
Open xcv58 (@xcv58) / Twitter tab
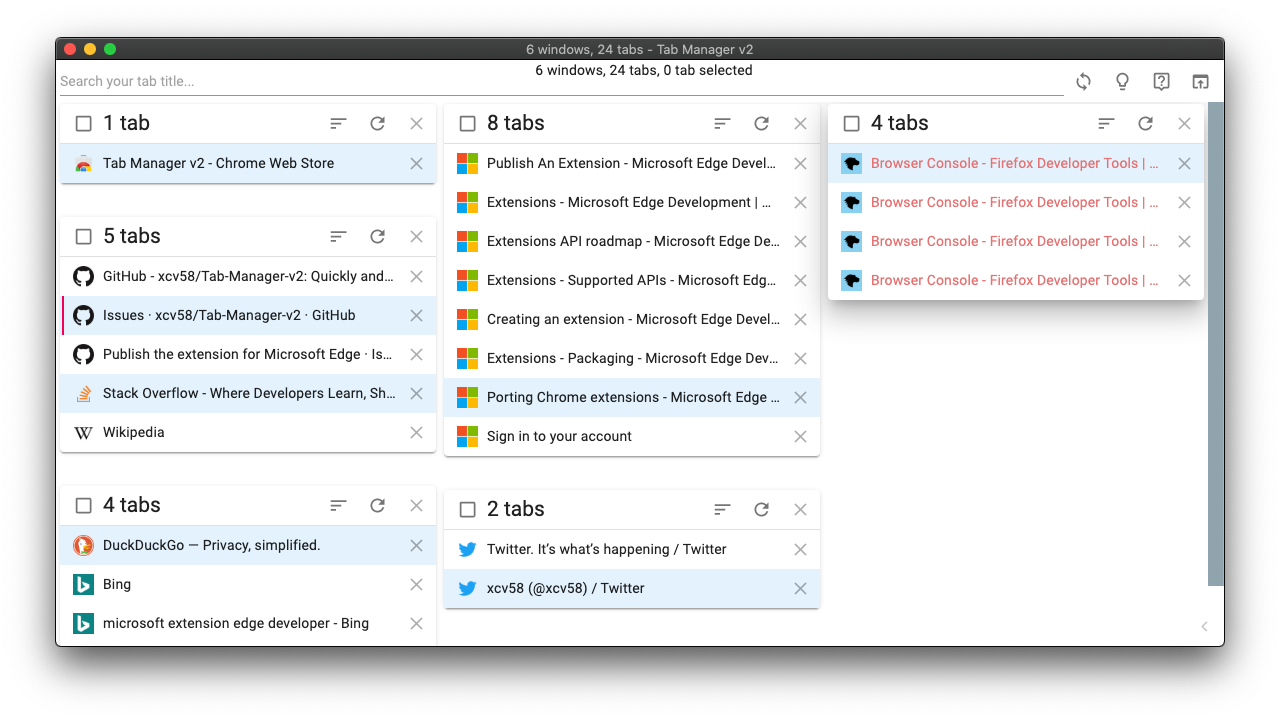(x=632, y=589)
